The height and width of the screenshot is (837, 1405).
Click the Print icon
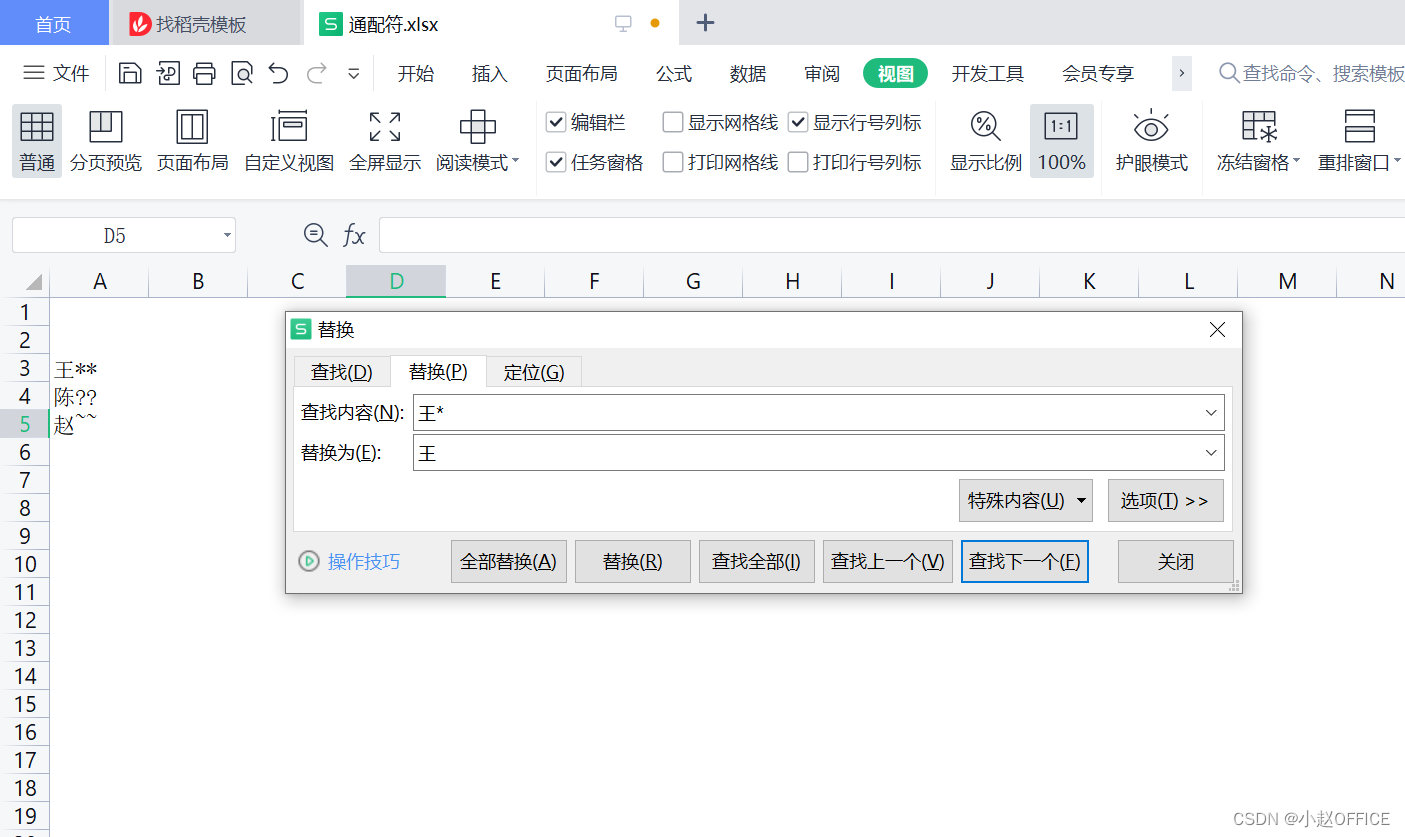click(x=204, y=73)
